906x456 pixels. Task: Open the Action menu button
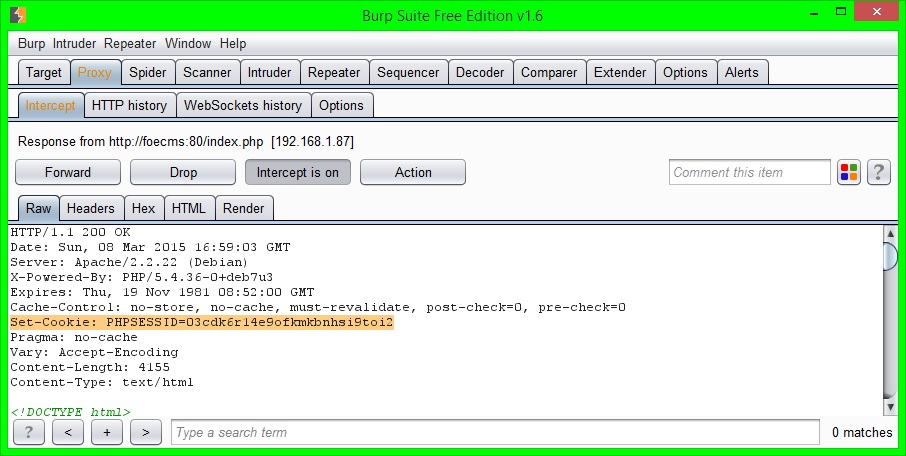[413, 172]
